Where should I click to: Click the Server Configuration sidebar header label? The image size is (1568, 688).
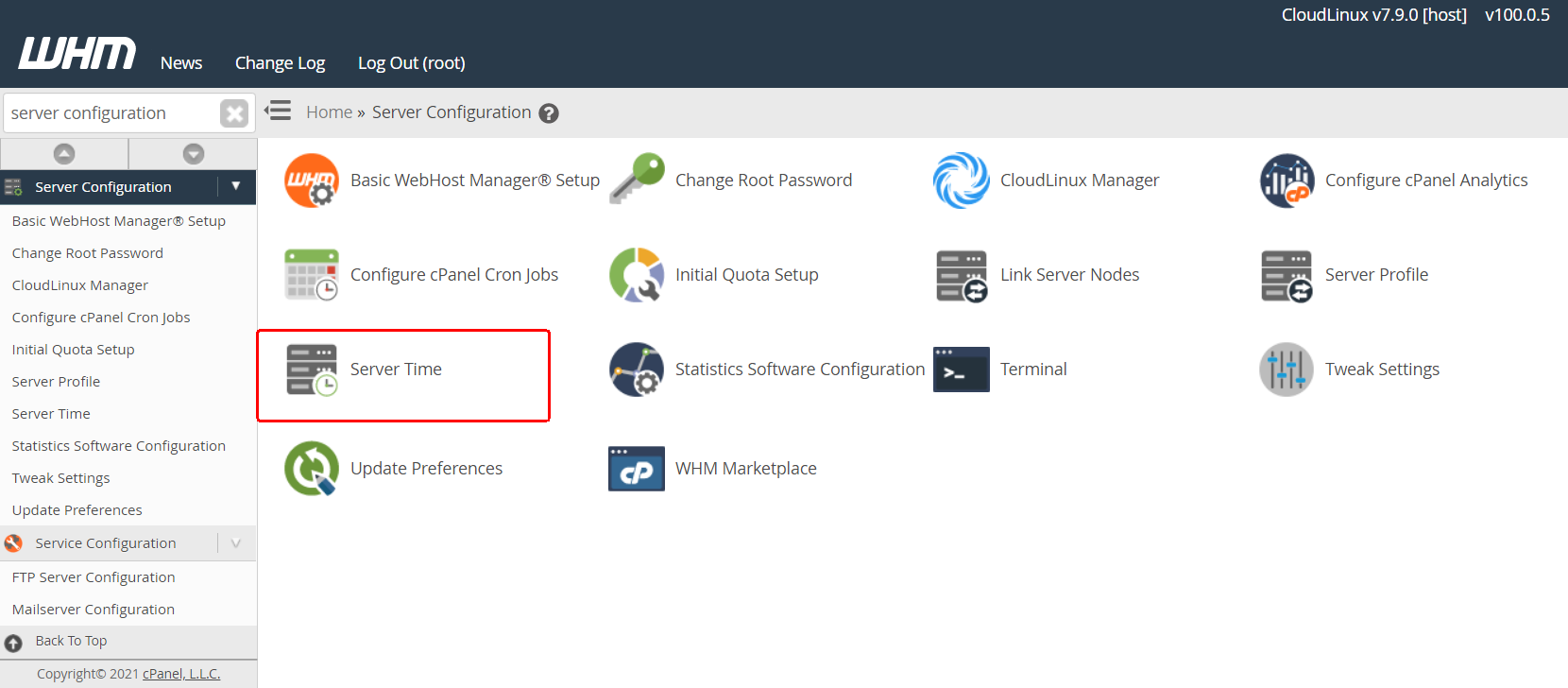(x=103, y=187)
